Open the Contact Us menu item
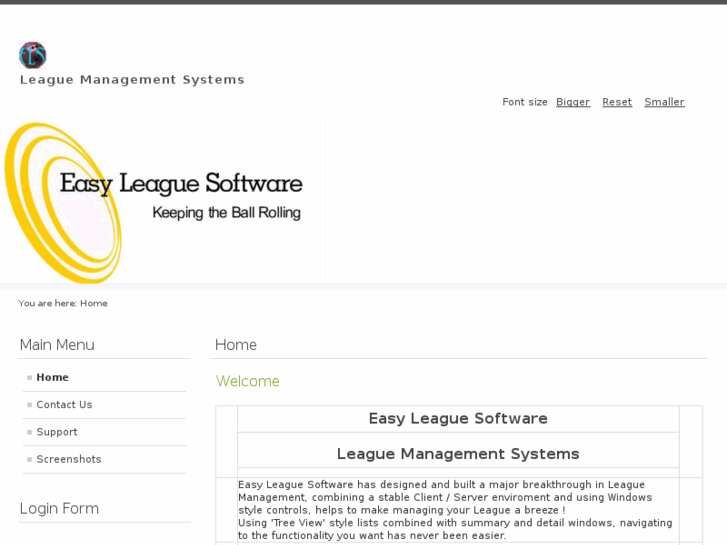The height and width of the screenshot is (545, 727). (x=64, y=405)
